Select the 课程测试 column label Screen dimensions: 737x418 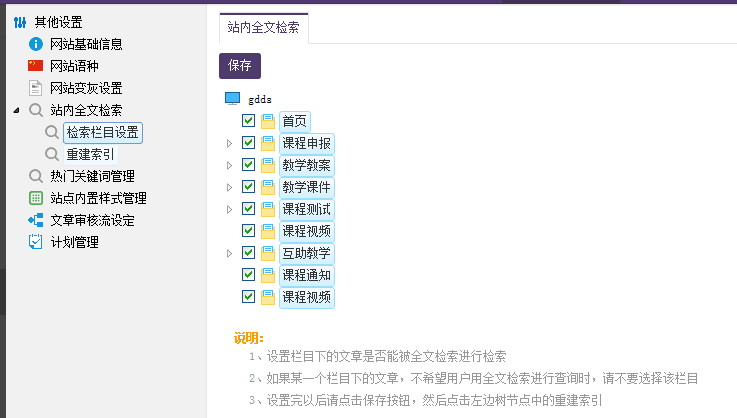(x=307, y=209)
